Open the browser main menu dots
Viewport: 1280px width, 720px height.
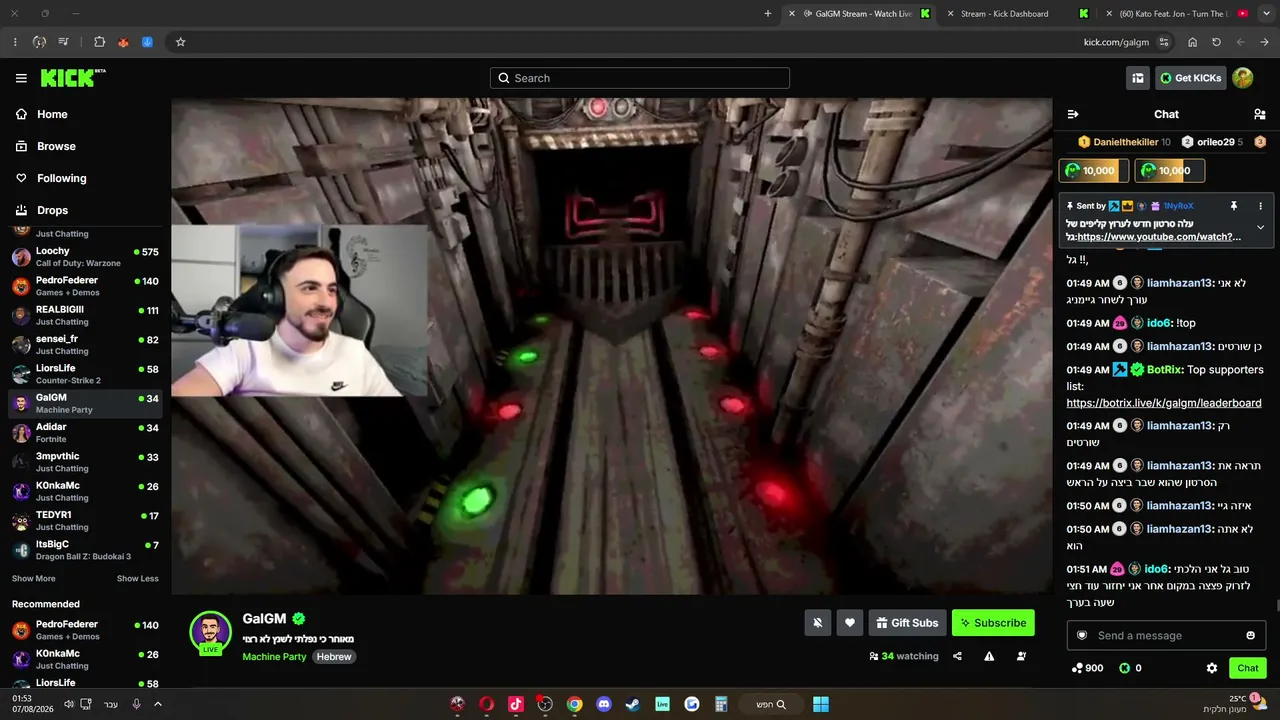(x=15, y=42)
